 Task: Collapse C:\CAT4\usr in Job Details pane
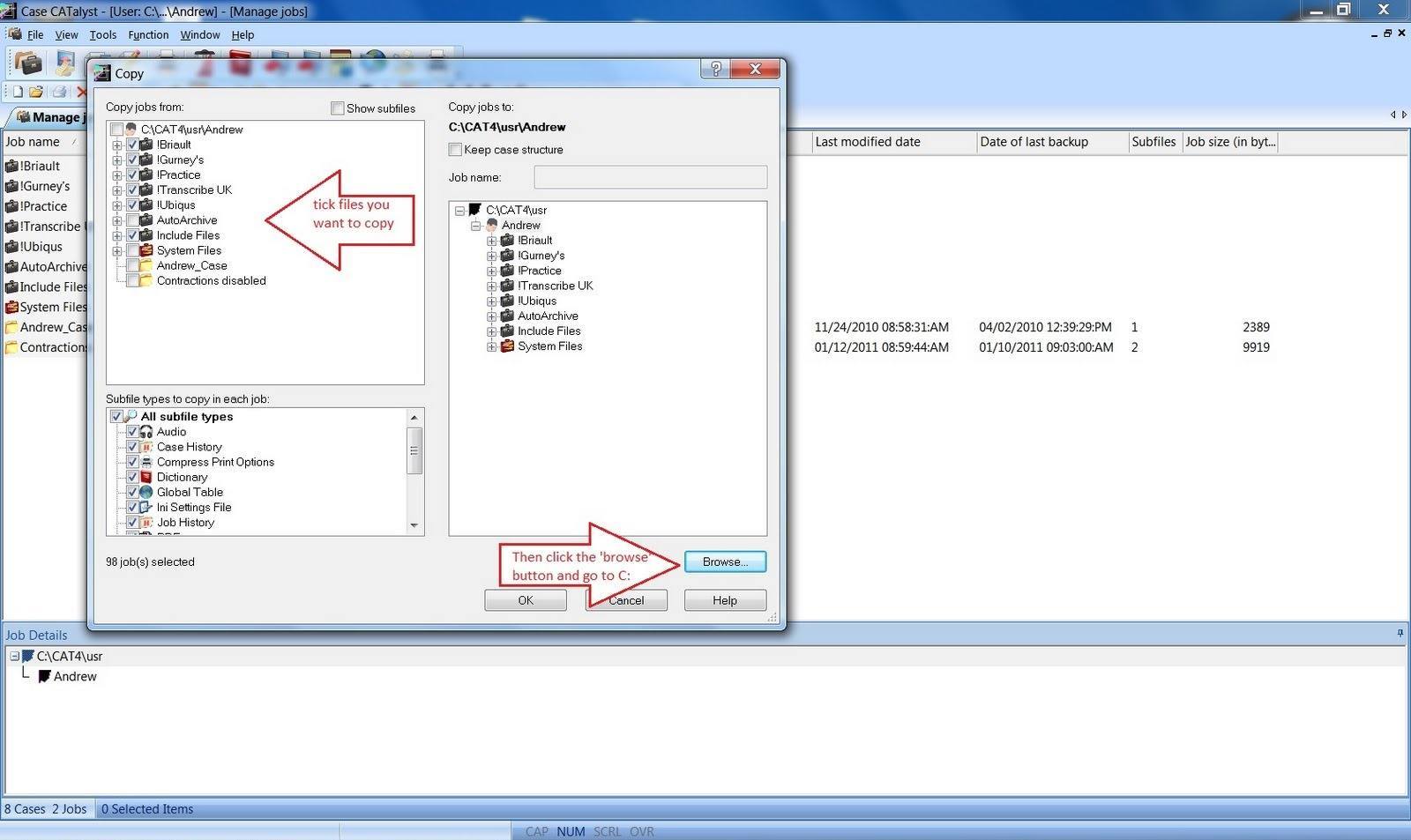coord(14,656)
